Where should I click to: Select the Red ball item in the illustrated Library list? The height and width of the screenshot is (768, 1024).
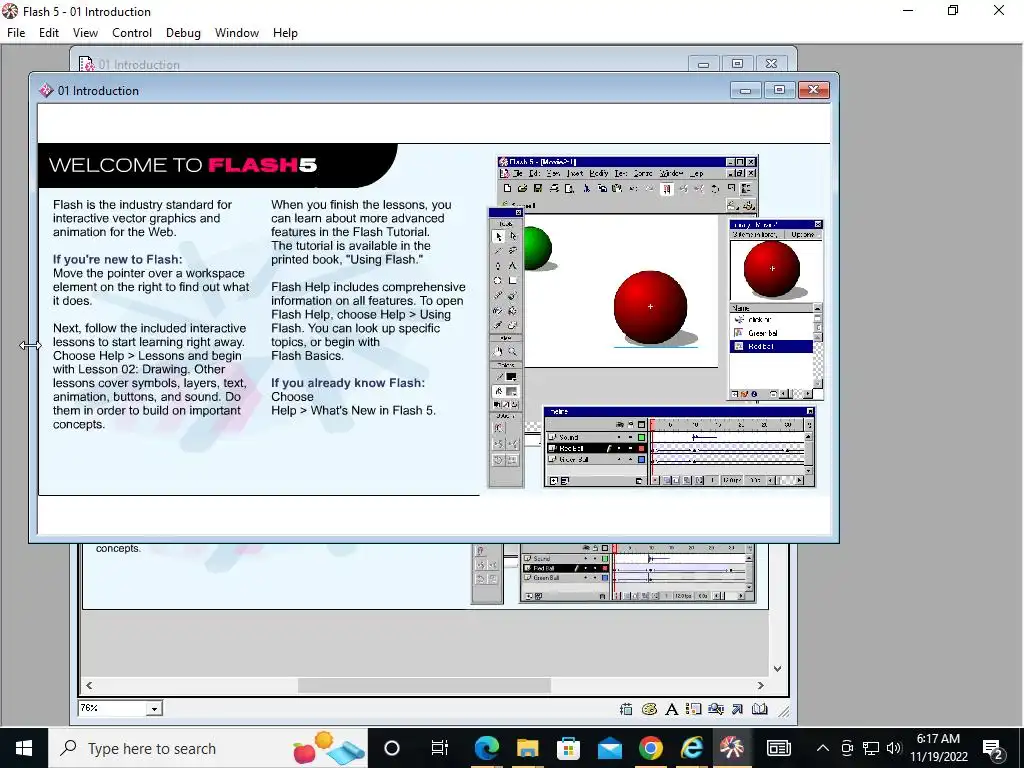(771, 347)
